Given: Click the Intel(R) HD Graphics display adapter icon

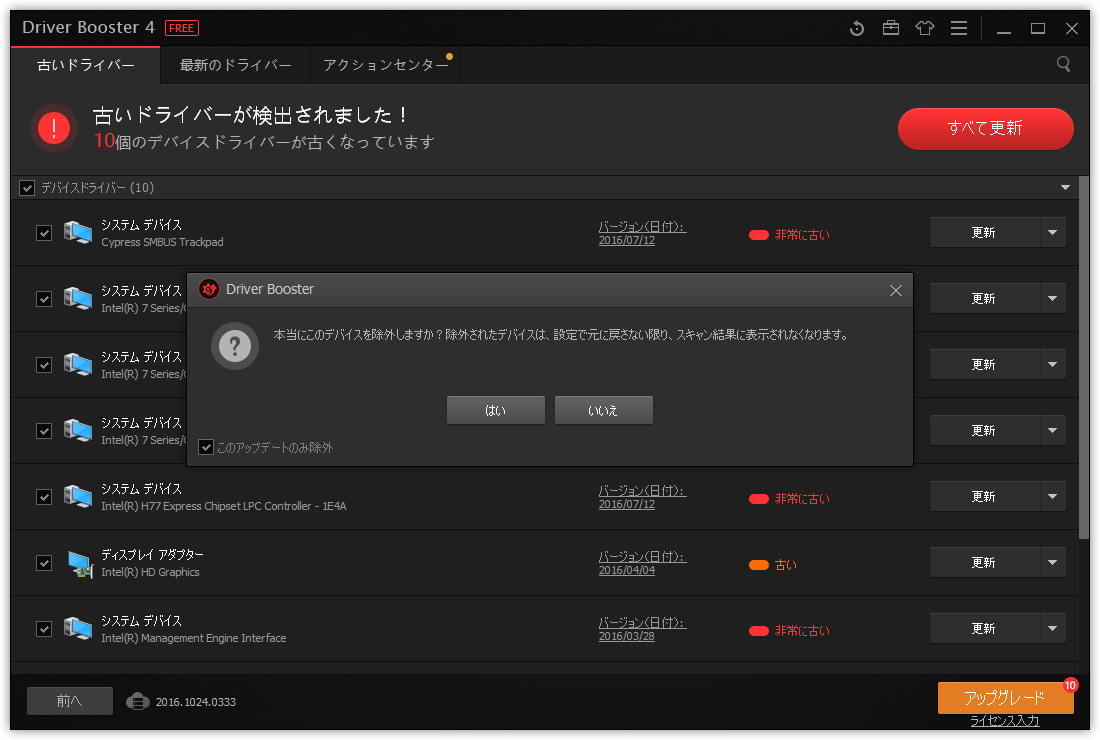Looking at the screenshot, I should tap(81, 562).
